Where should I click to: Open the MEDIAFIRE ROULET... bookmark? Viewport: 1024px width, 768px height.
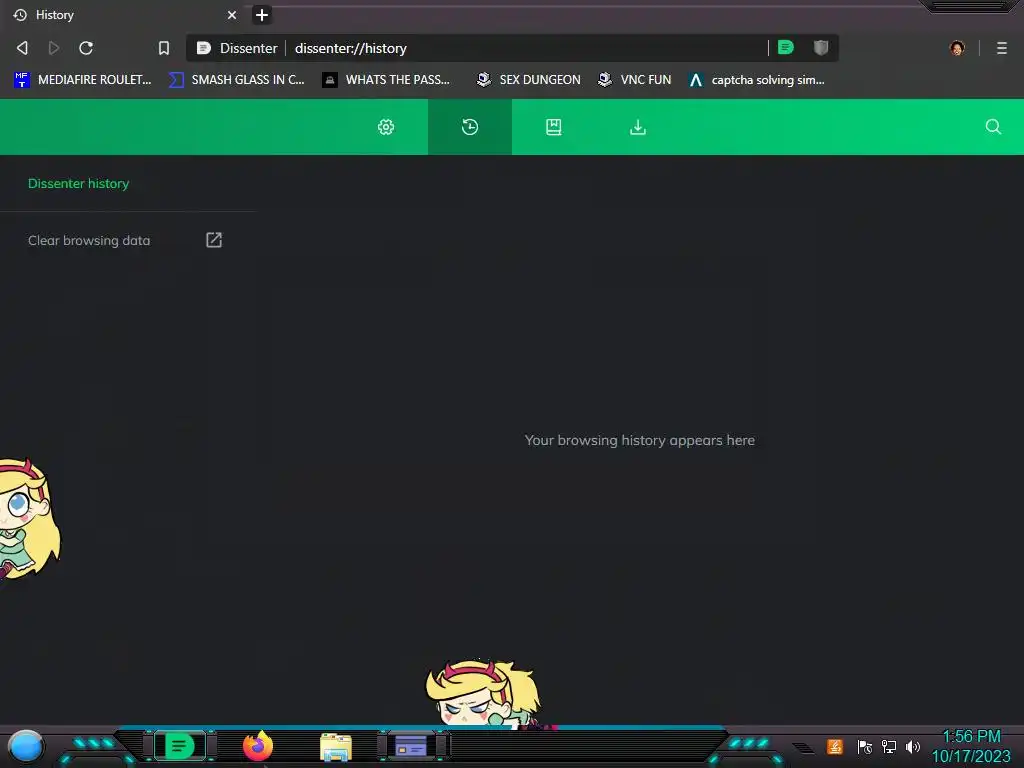(x=83, y=80)
